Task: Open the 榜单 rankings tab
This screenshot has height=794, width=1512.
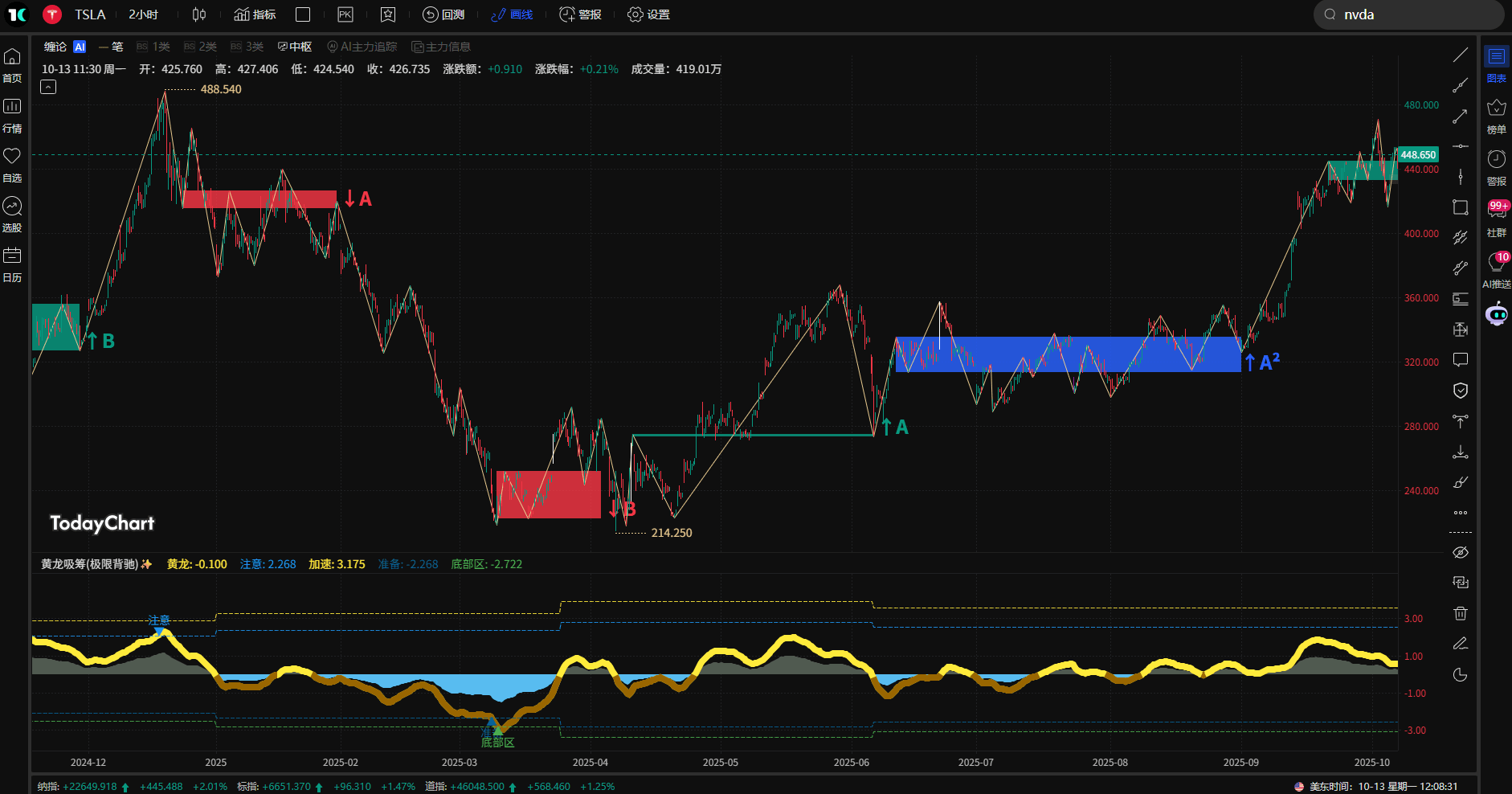Action: (1496, 116)
